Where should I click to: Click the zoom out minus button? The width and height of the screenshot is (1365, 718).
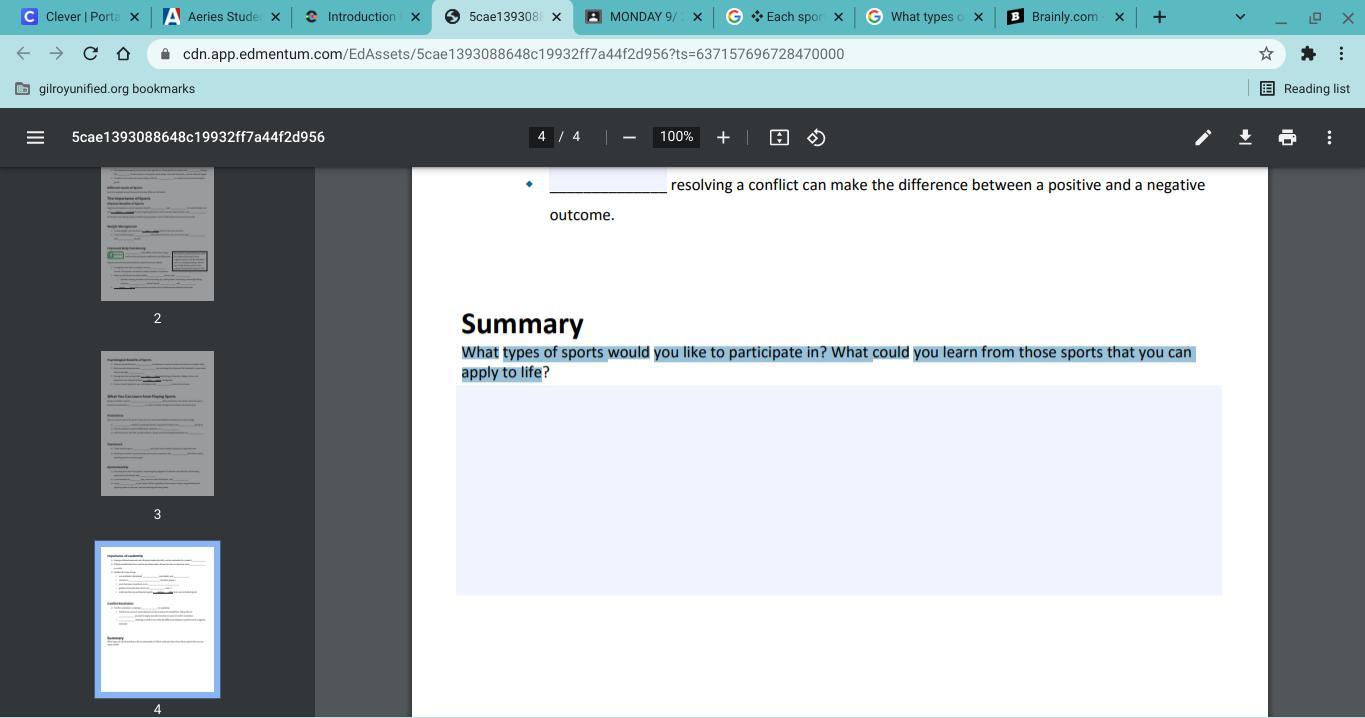(x=629, y=137)
